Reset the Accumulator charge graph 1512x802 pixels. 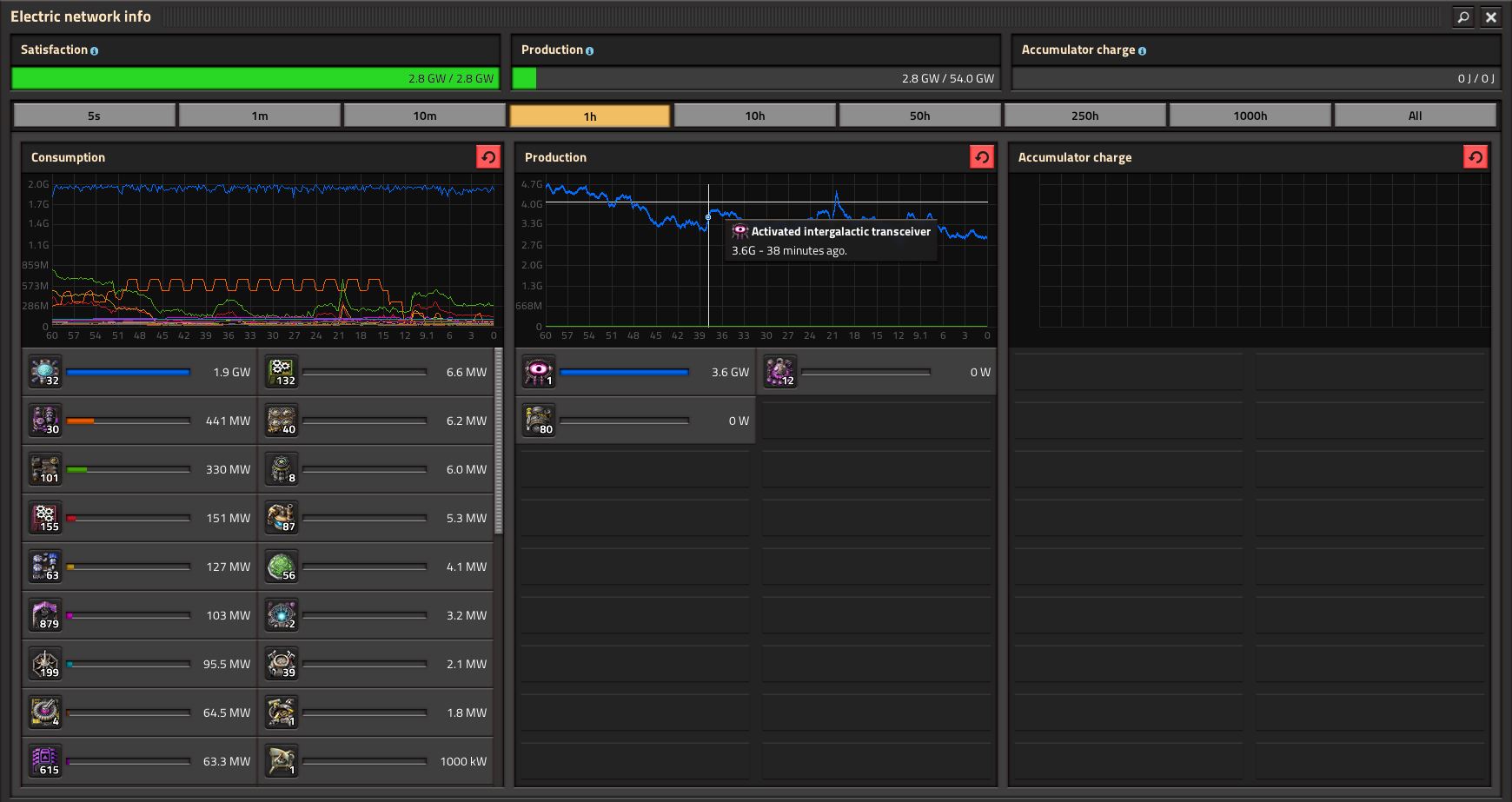tap(1476, 156)
